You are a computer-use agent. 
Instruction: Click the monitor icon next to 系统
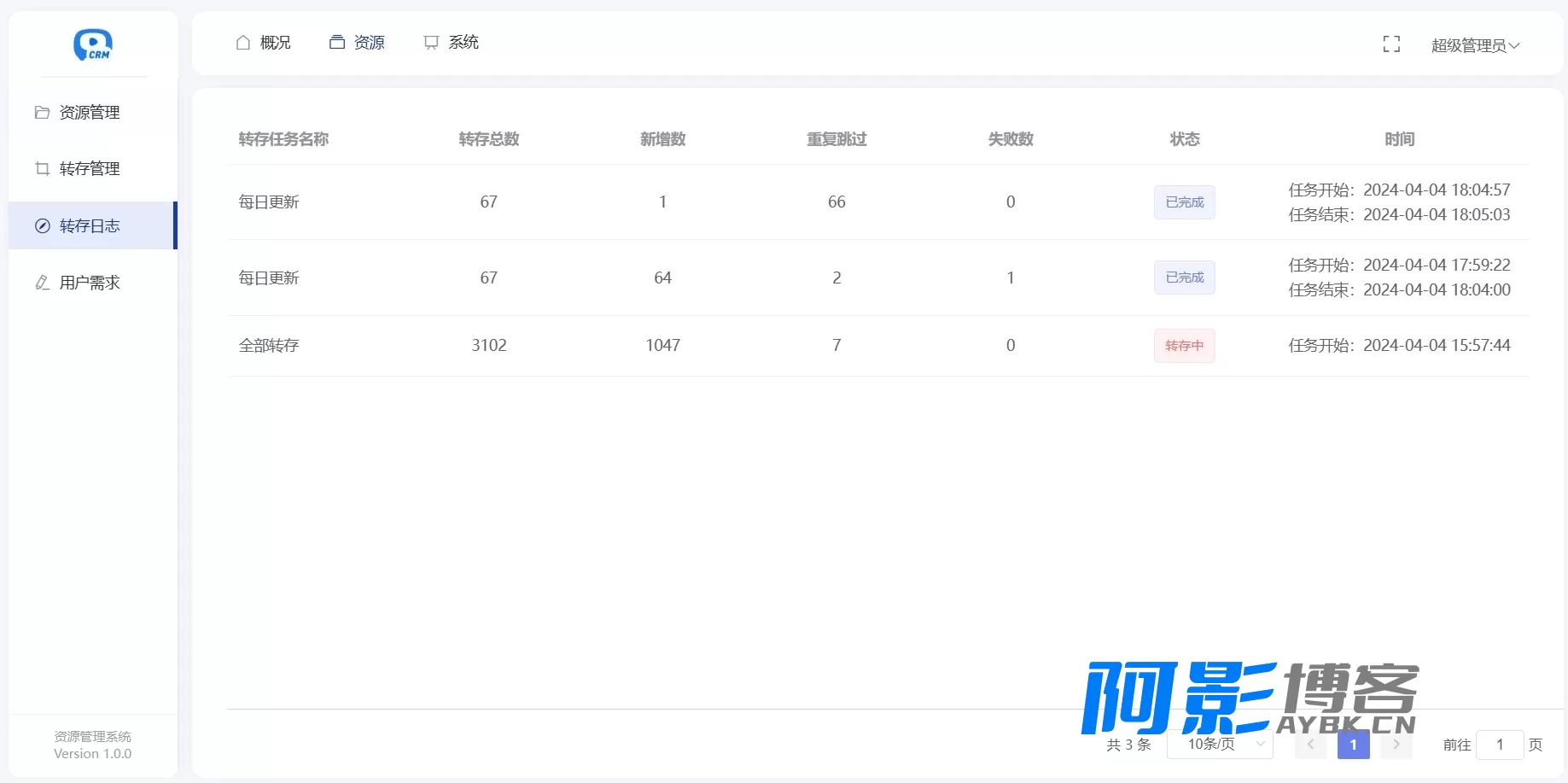[431, 42]
